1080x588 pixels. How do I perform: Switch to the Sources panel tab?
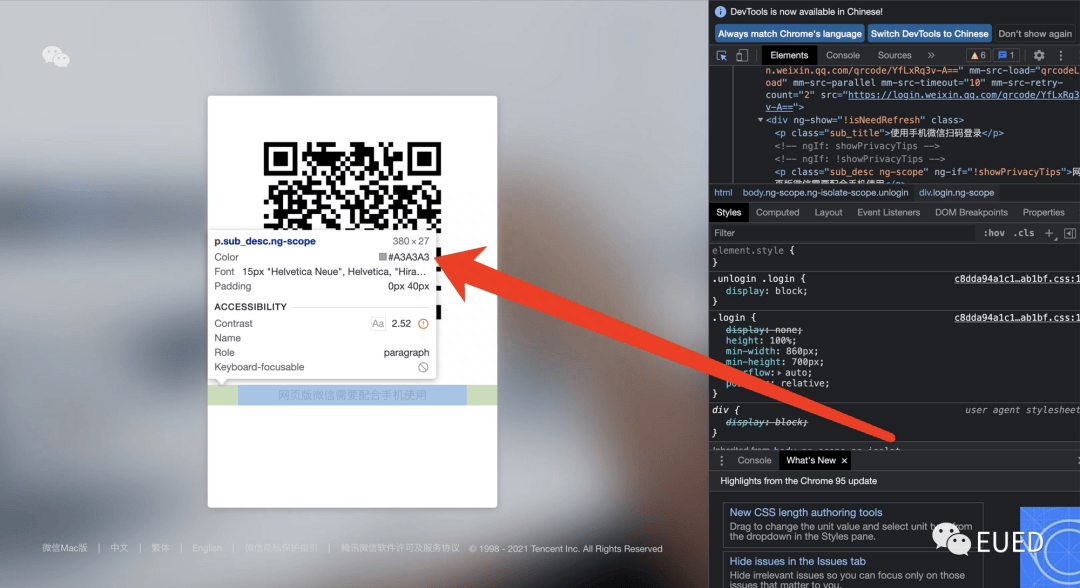tap(894, 55)
